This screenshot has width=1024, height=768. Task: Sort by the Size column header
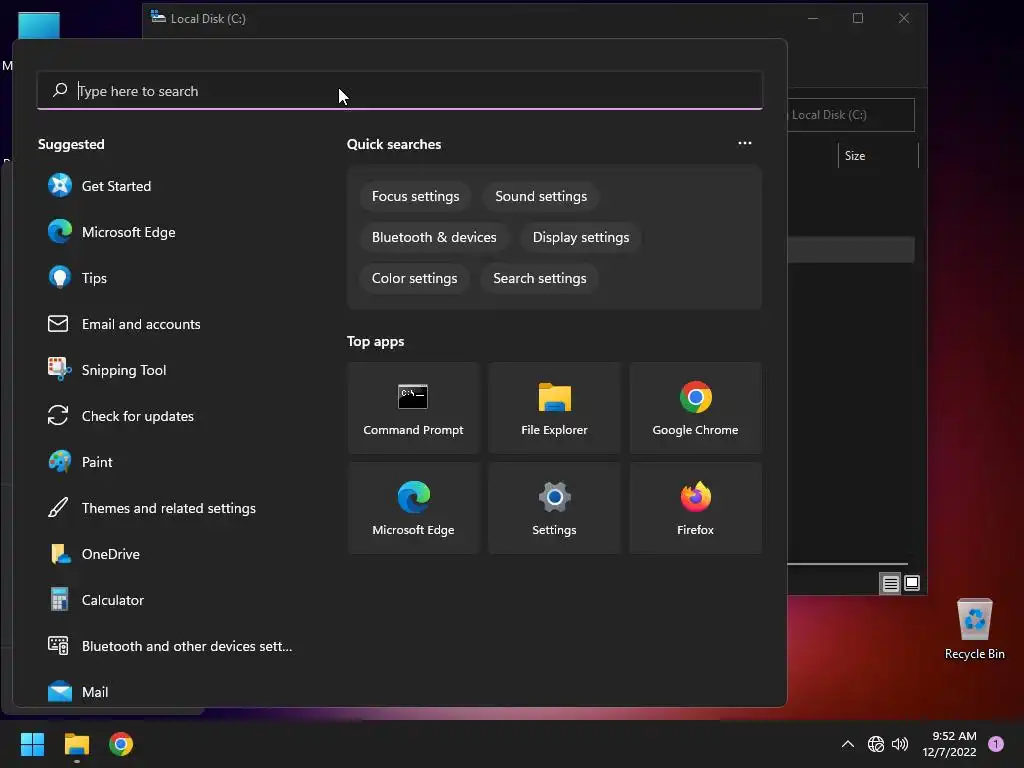click(878, 155)
